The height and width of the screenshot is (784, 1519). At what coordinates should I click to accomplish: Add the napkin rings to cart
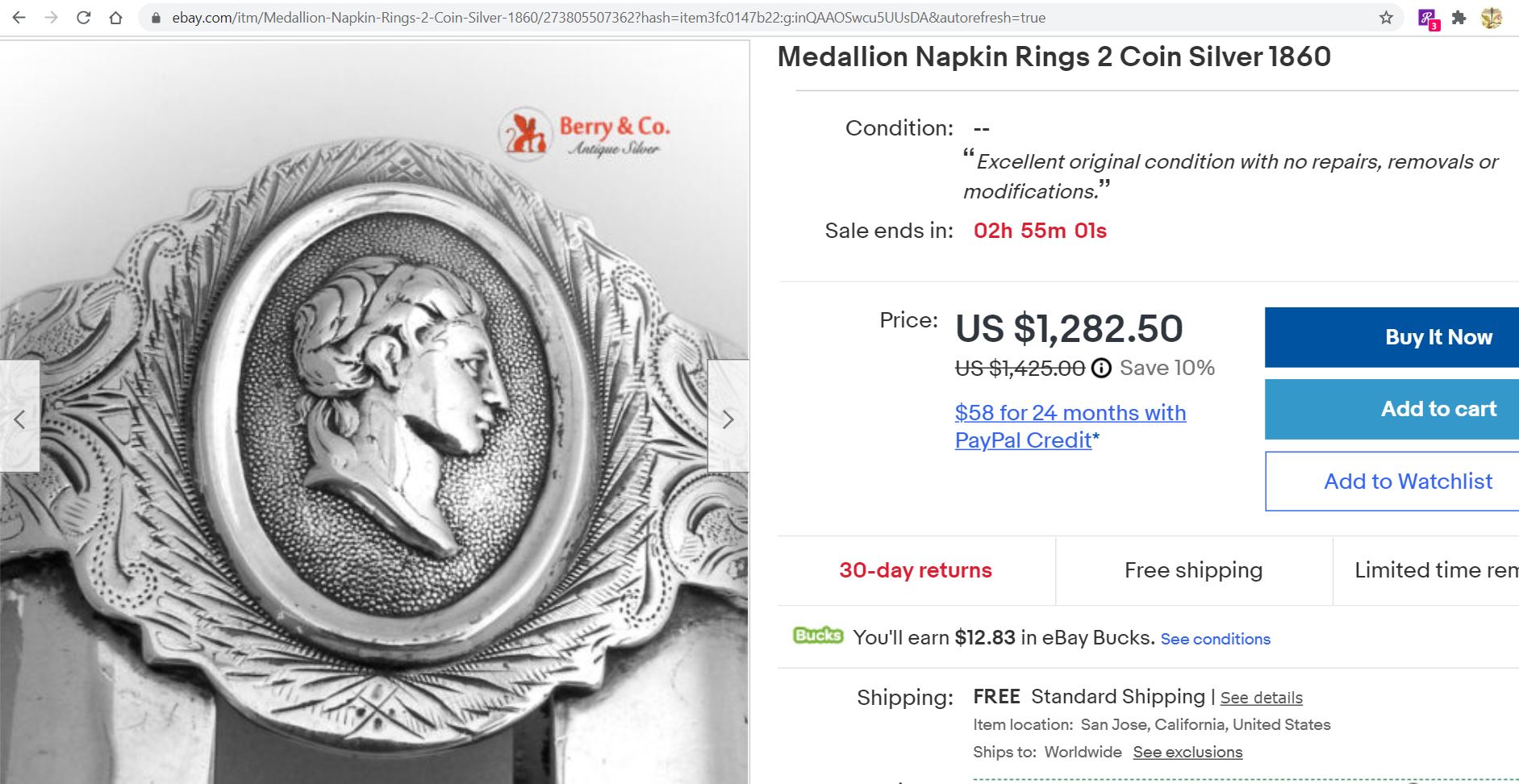[1438, 408]
